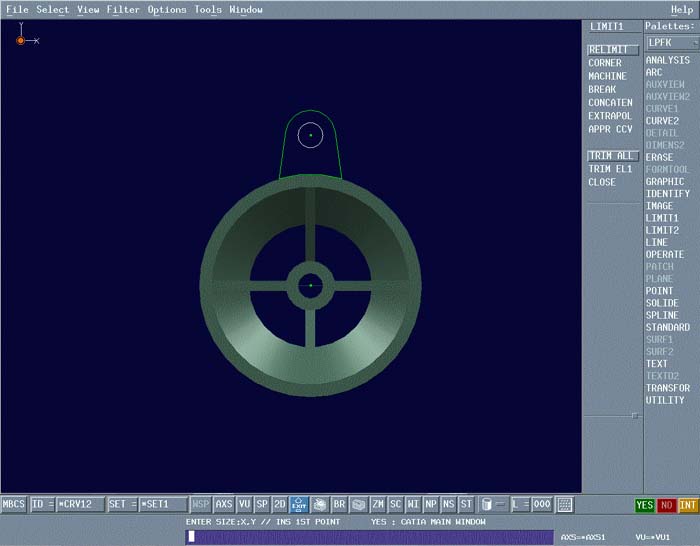Open the ID = selector dropdown
Viewport: 700px width, 546px height.
pyautogui.click(x=42, y=505)
